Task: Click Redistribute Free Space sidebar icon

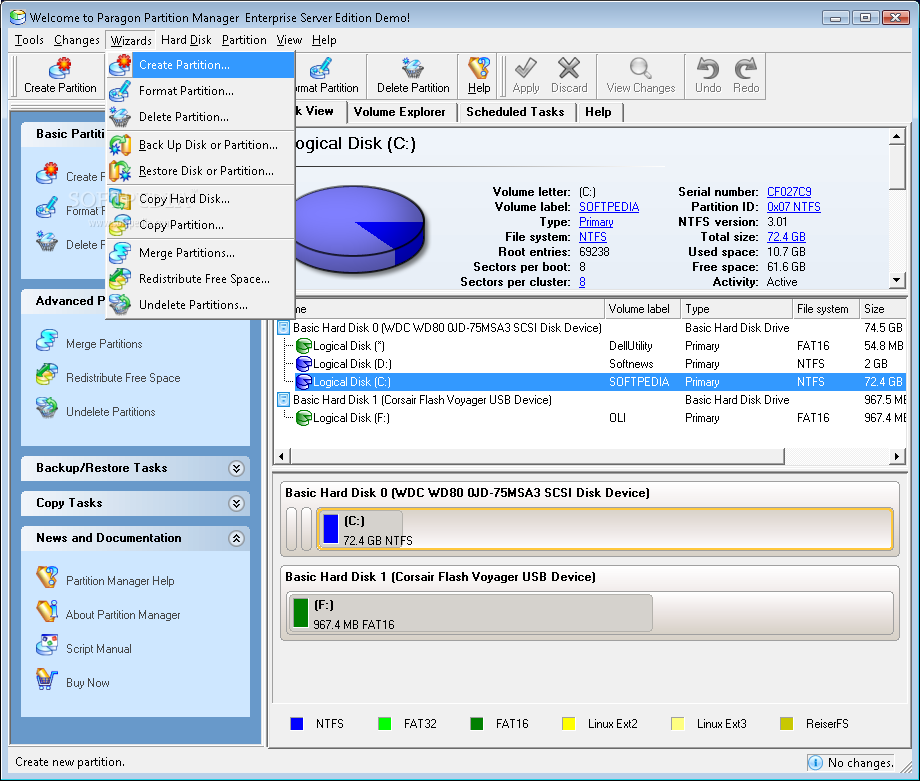Action: [x=47, y=374]
